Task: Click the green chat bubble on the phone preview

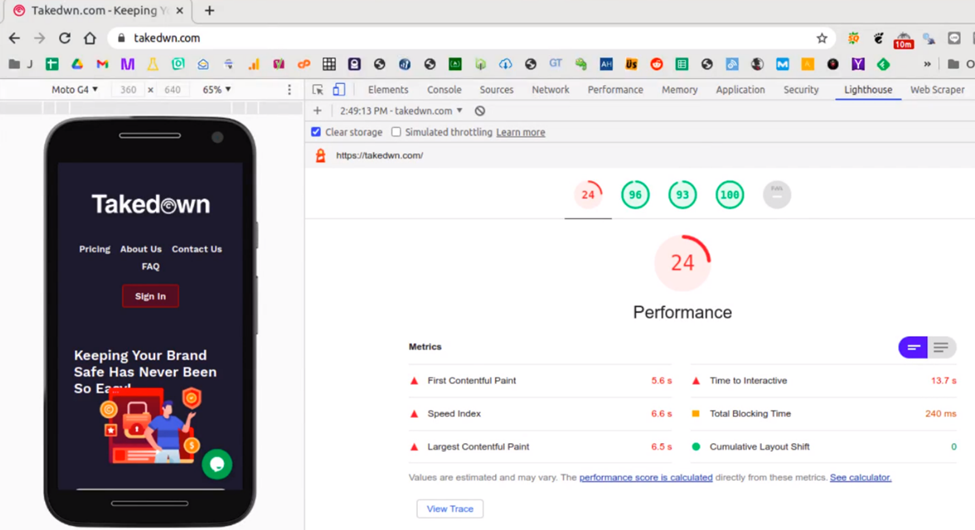Action: point(217,464)
